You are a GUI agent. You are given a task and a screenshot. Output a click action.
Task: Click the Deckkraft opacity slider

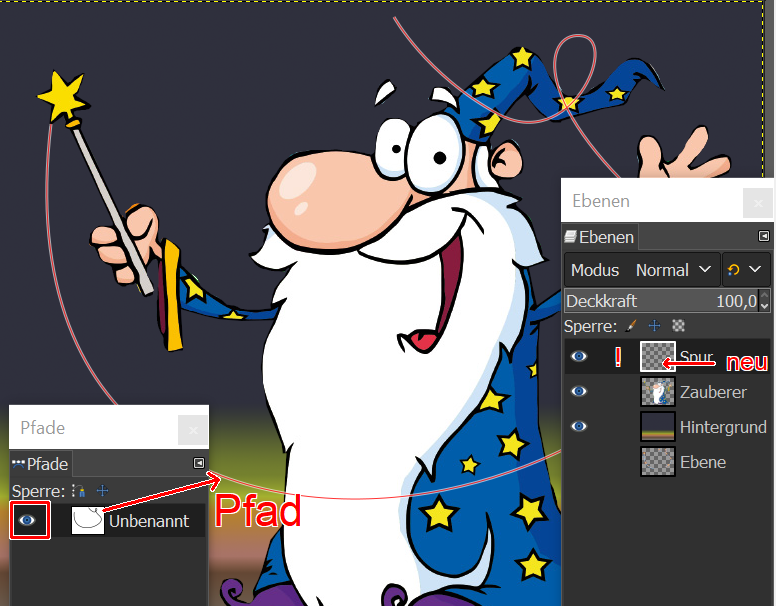click(661, 301)
